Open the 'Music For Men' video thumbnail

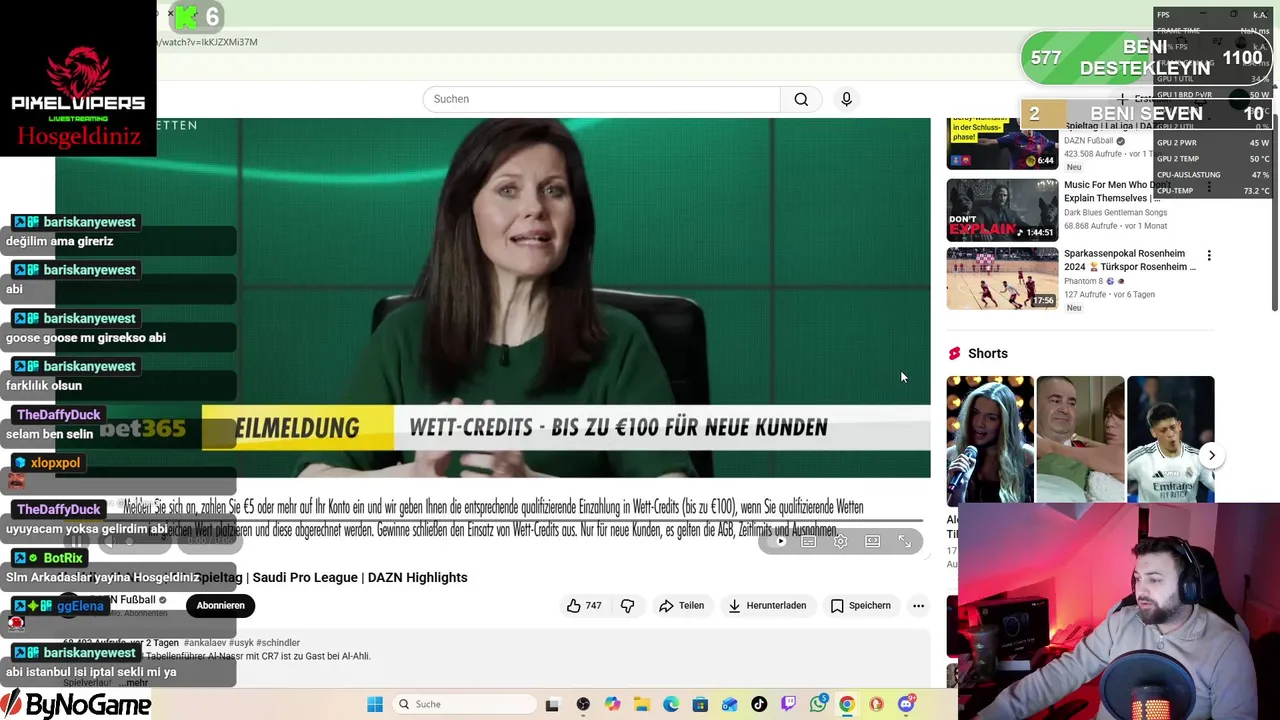pos(1002,210)
